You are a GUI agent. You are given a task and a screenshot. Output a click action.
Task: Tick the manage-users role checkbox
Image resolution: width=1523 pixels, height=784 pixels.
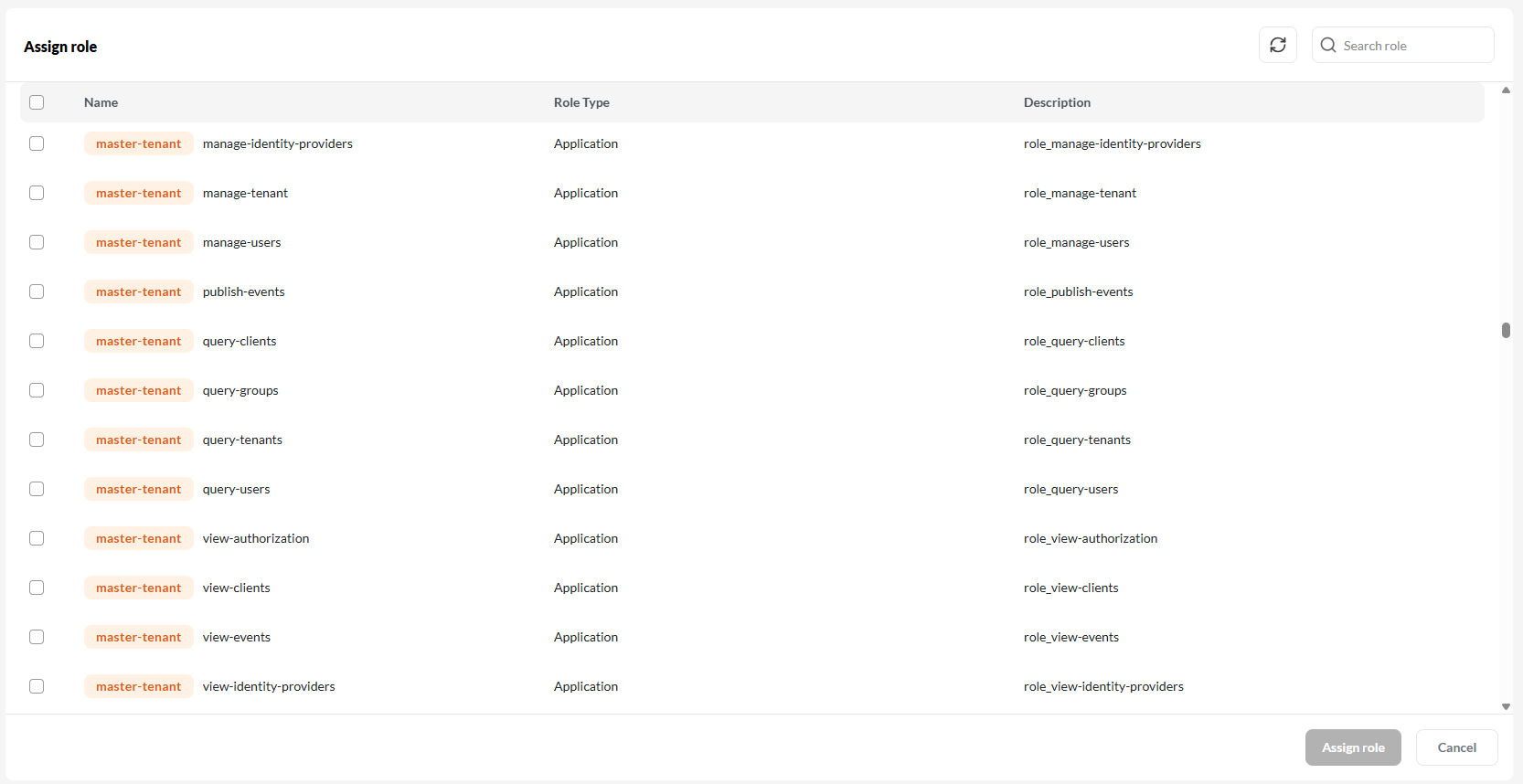point(37,242)
